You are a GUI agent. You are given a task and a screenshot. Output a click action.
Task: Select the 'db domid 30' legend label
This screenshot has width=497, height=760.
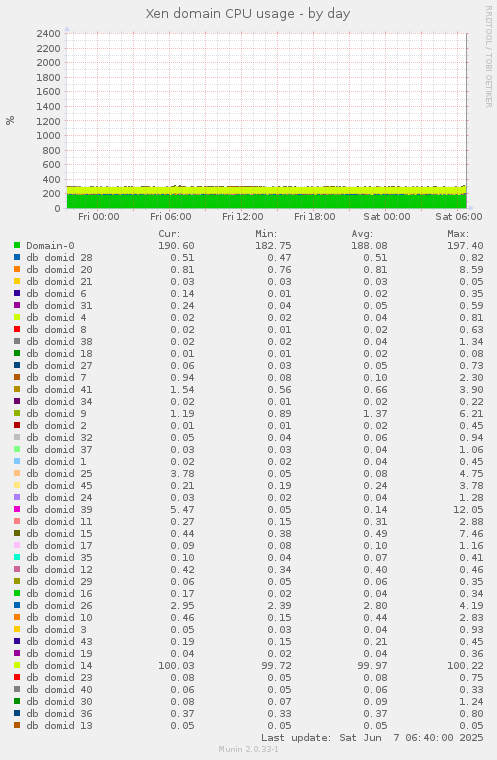(59, 702)
